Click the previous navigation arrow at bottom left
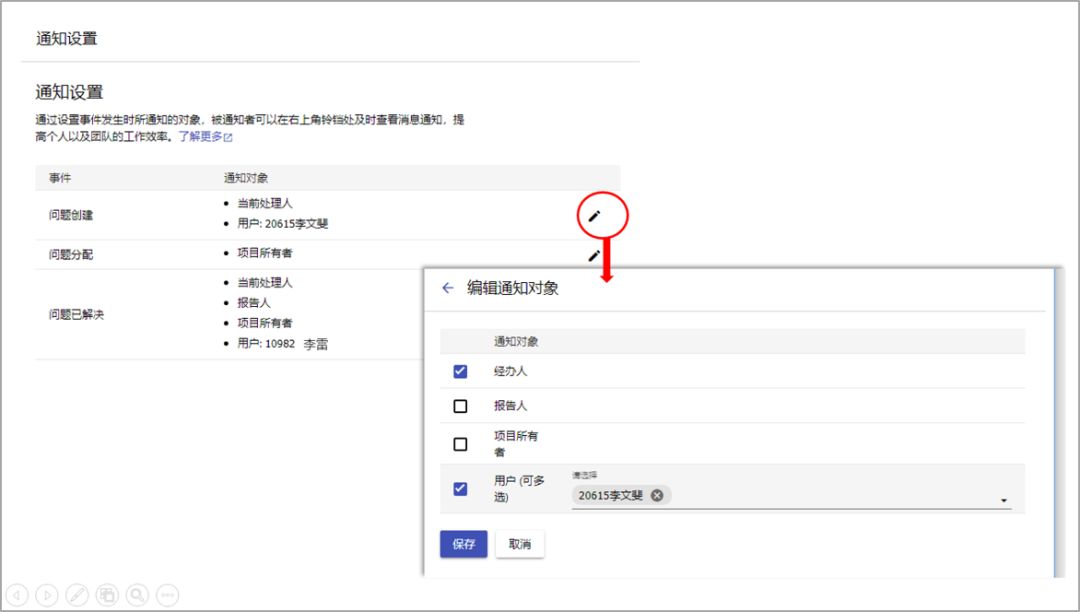The height and width of the screenshot is (612, 1080). (x=18, y=594)
